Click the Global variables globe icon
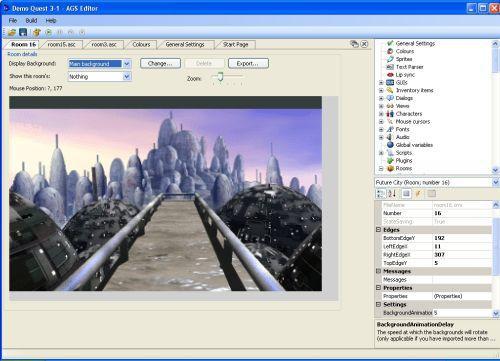This screenshot has height=361, width=500. click(x=390, y=145)
